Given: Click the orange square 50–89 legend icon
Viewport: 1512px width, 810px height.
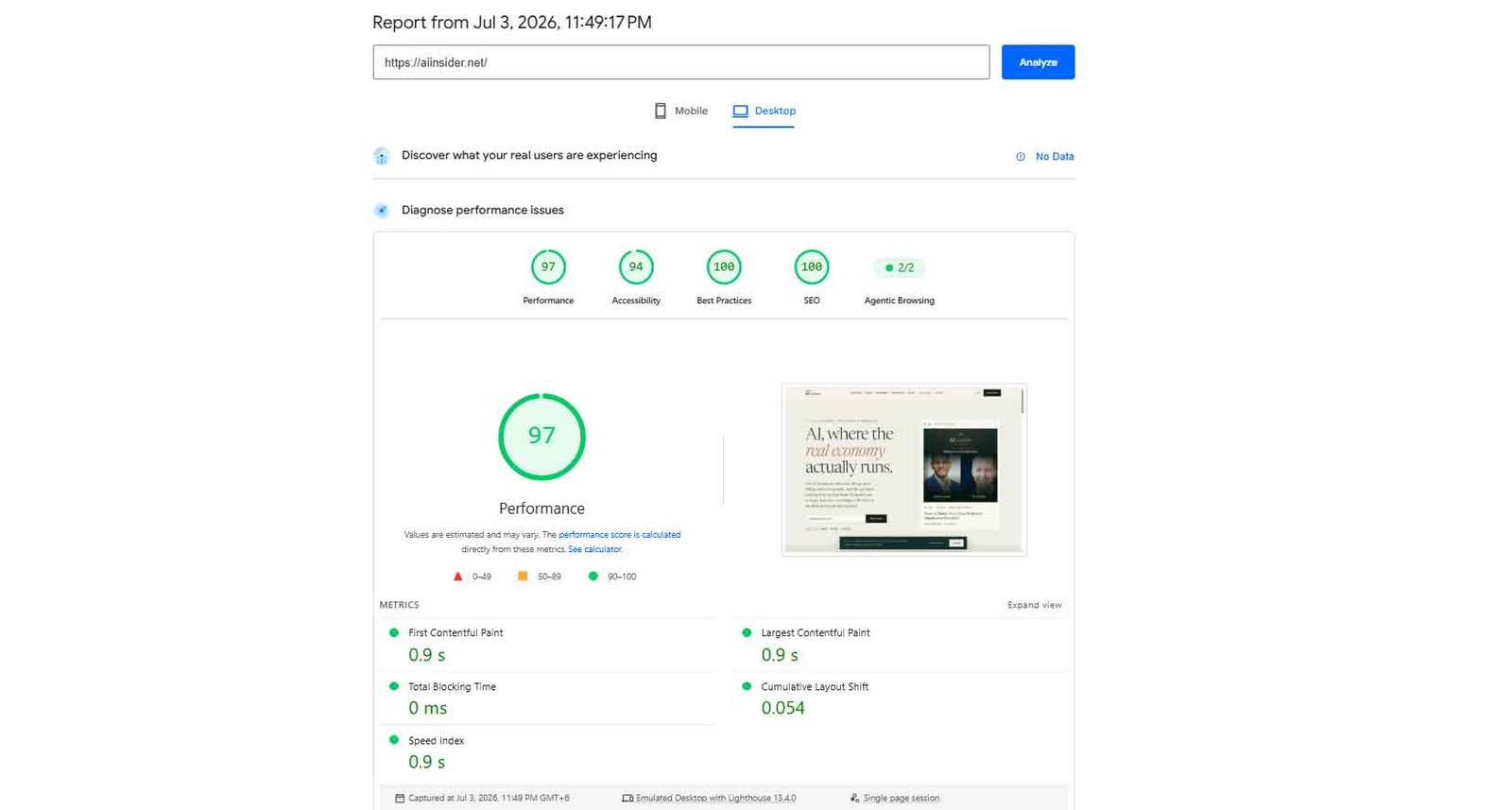Looking at the screenshot, I should [x=523, y=576].
